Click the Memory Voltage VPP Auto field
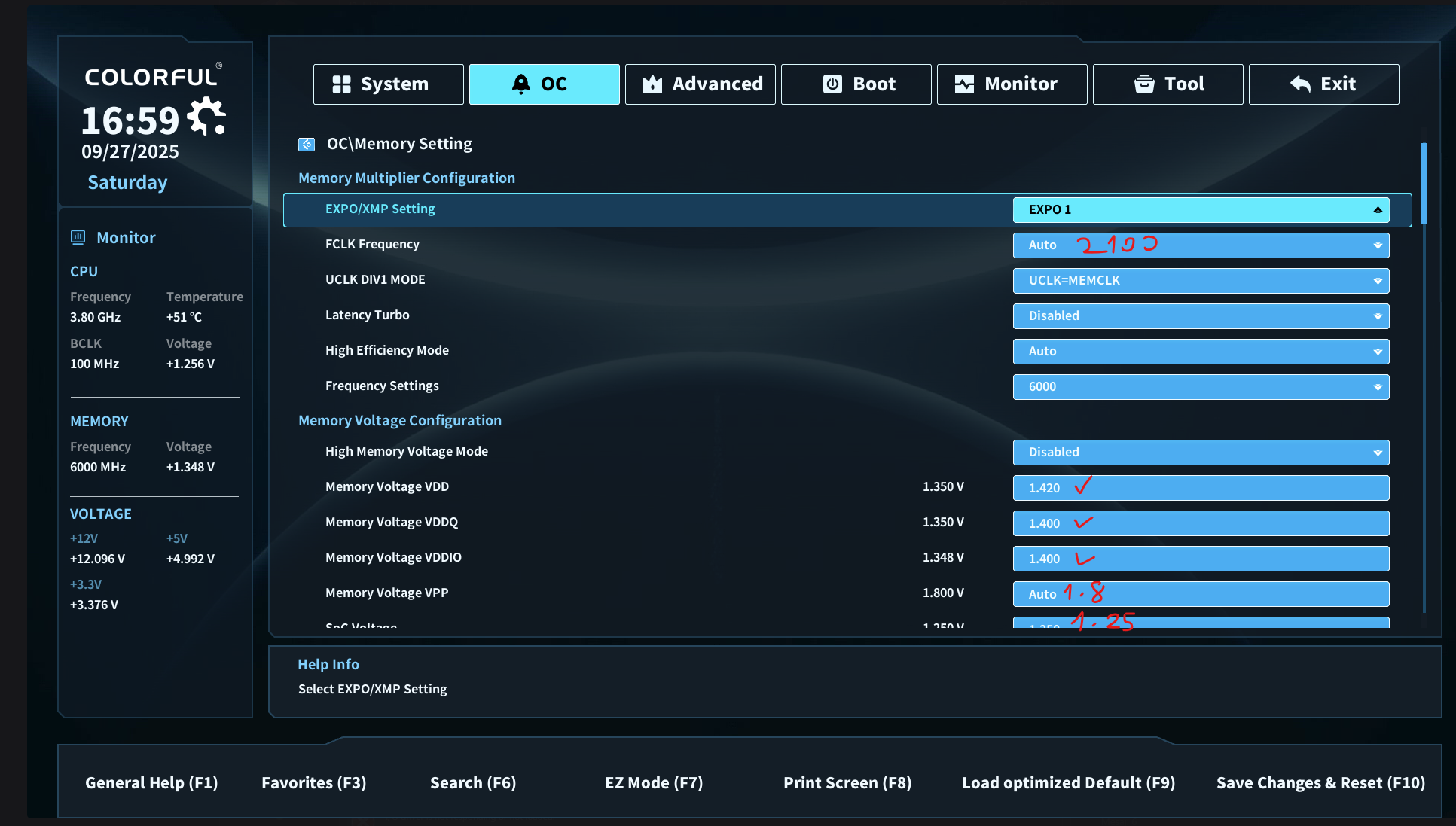Screen dimensions: 1456x826 click(x=1201, y=594)
